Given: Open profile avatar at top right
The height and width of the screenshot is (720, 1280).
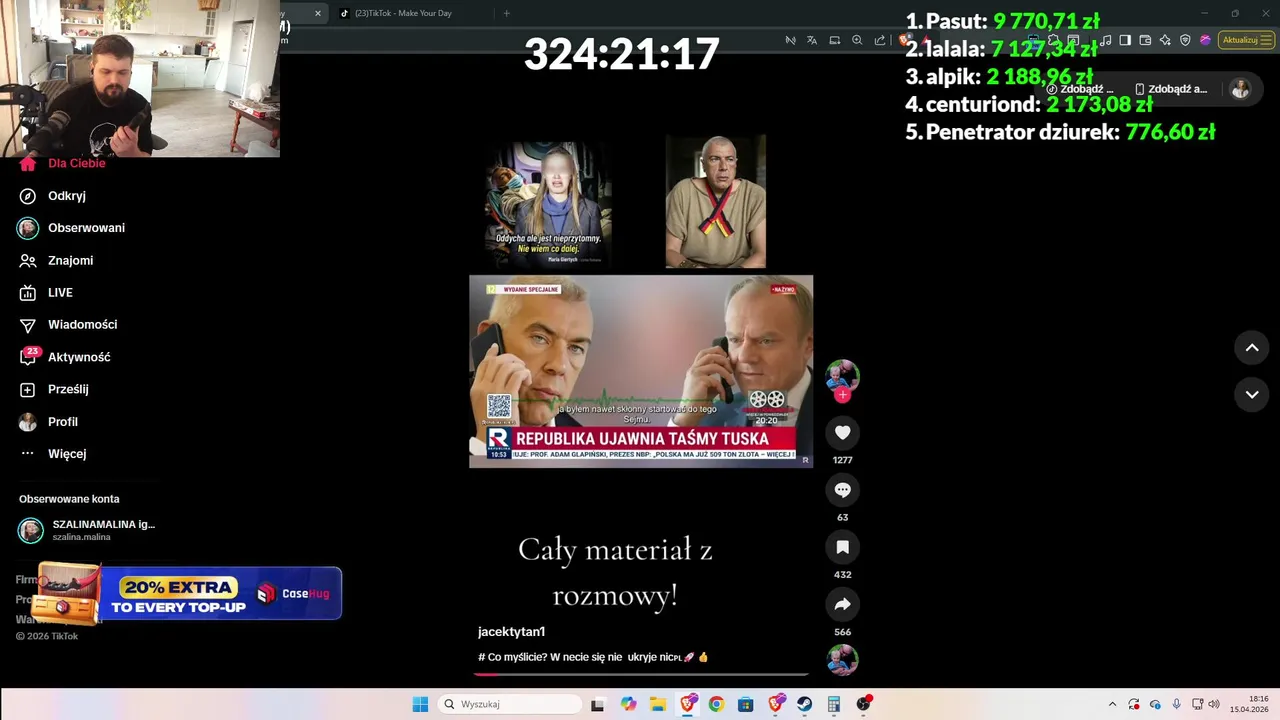Looking at the screenshot, I should pos(1240,89).
